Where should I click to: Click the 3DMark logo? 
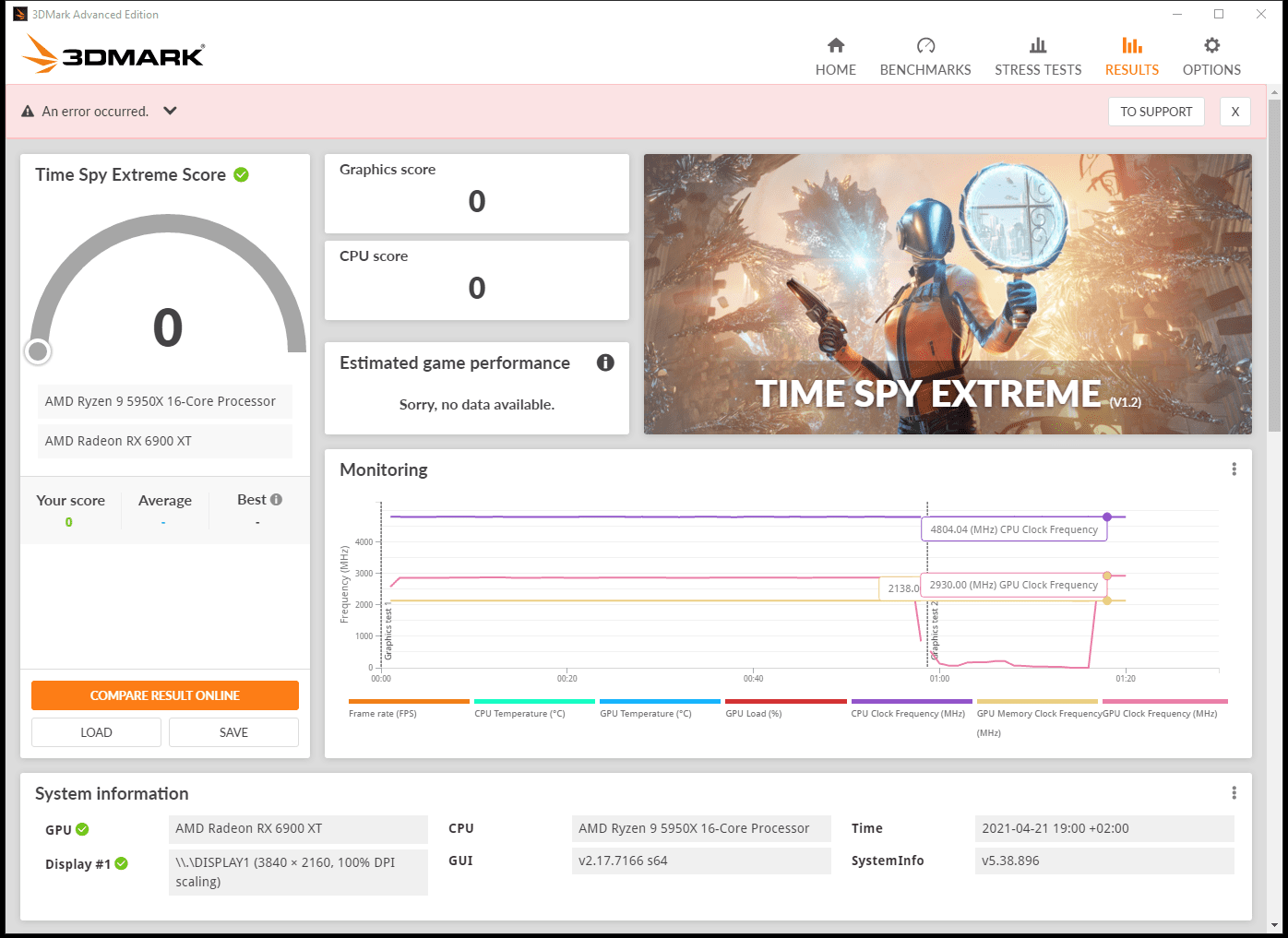coord(113,54)
